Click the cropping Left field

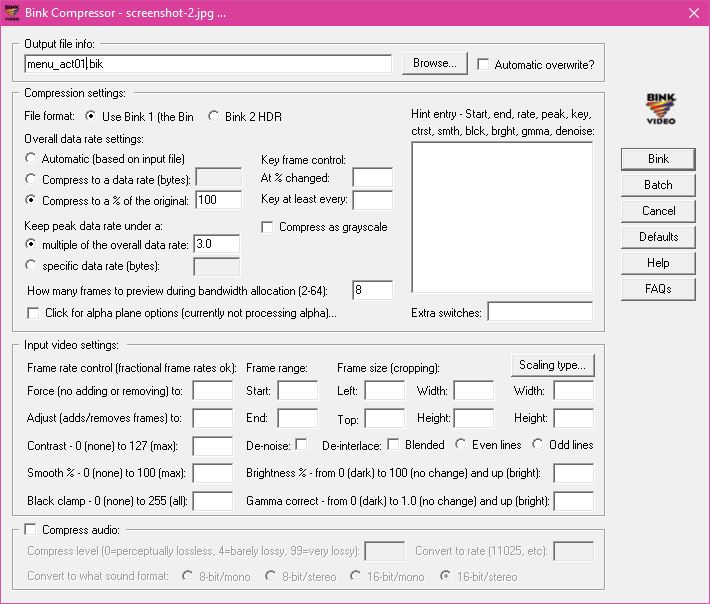pyautogui.click(x=384, y=390)
